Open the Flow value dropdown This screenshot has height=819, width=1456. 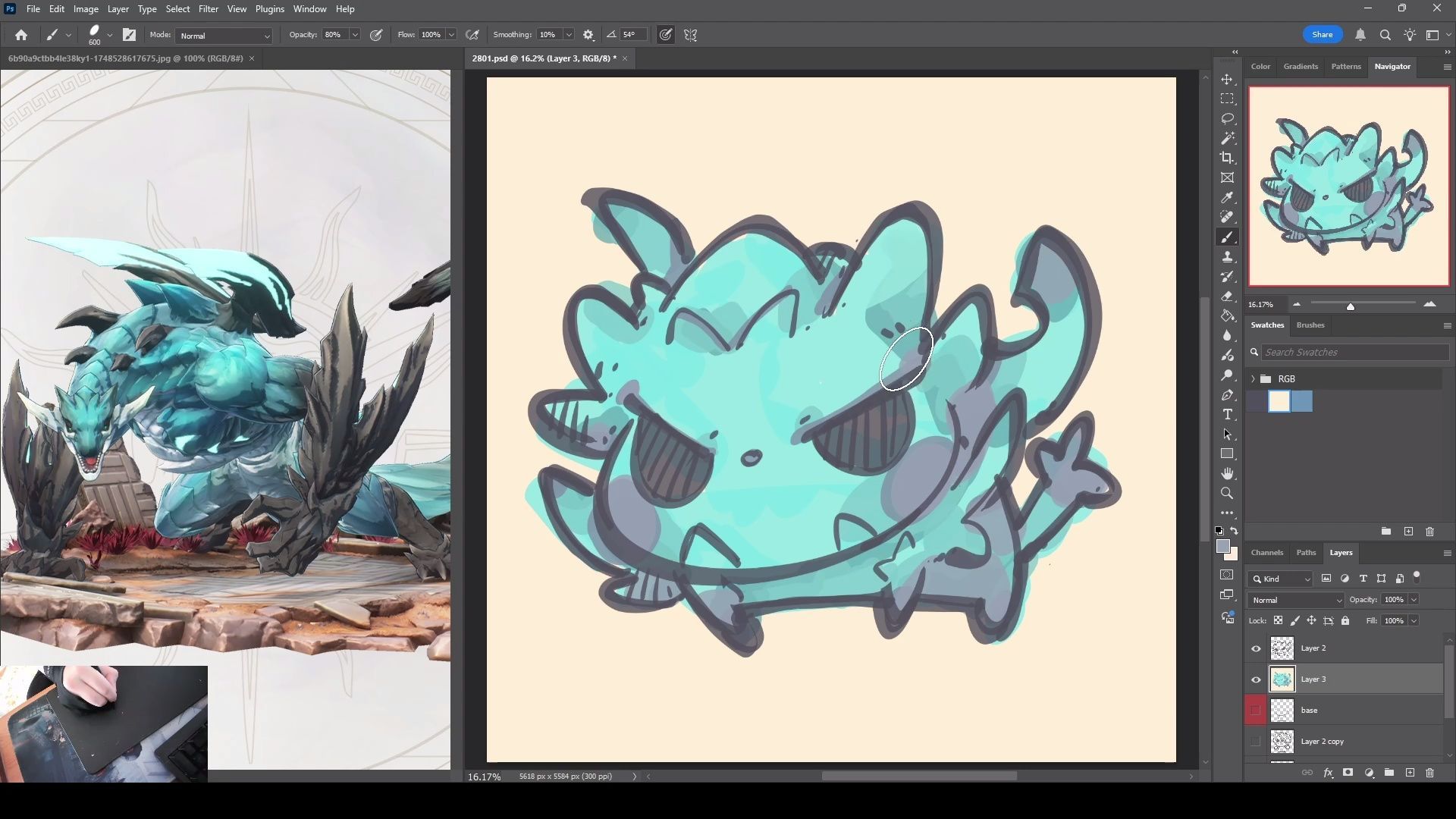(451, 35)
